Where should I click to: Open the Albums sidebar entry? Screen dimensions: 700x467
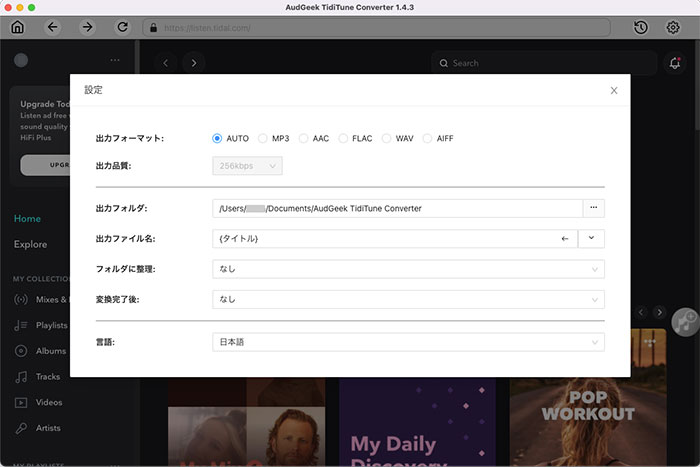pos(51,351)
